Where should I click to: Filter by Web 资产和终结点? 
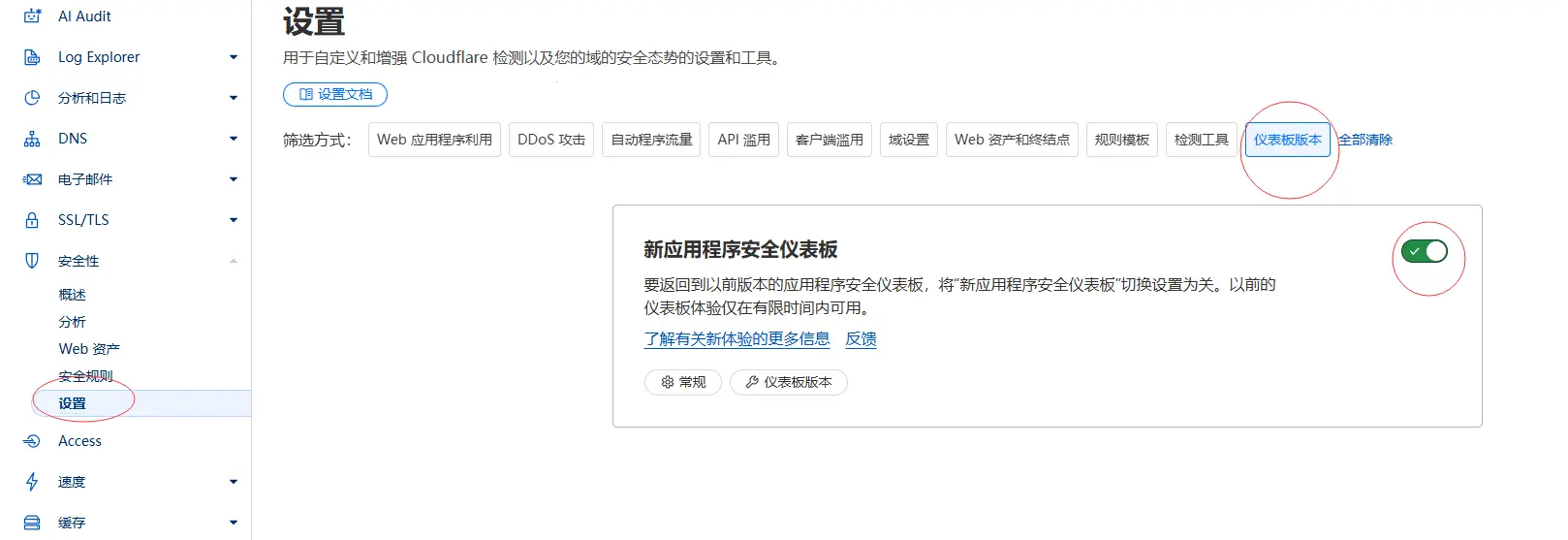point(1012,140)
